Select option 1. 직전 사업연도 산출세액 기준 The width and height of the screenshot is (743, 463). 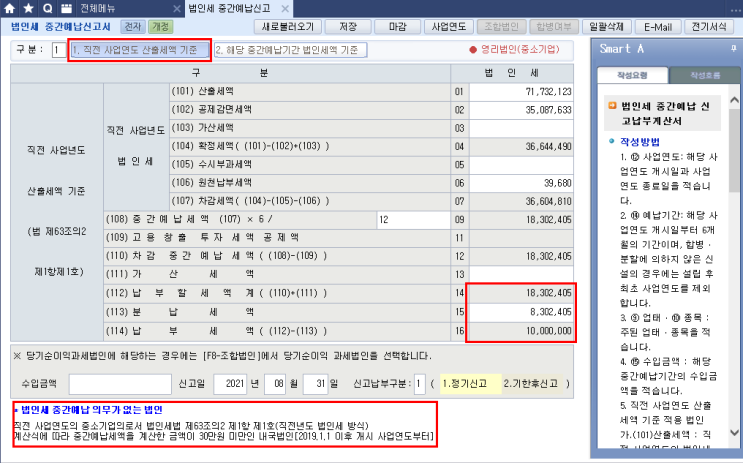tap(139, 50)
